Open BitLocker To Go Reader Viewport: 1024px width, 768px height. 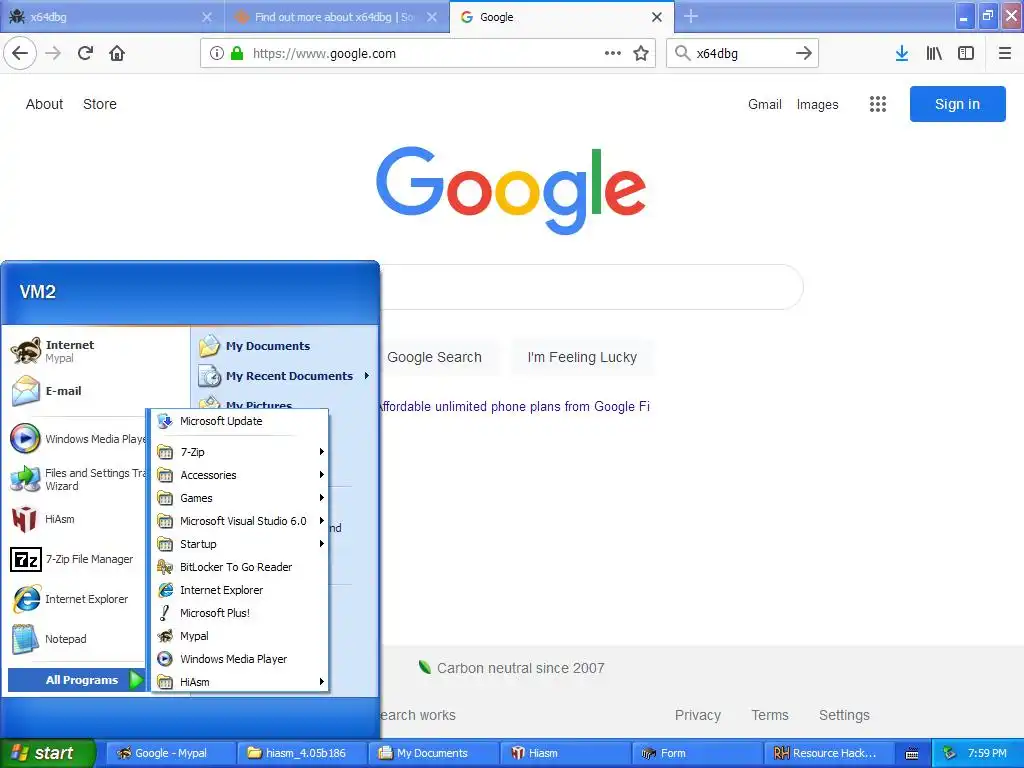[x=240, y=567]
